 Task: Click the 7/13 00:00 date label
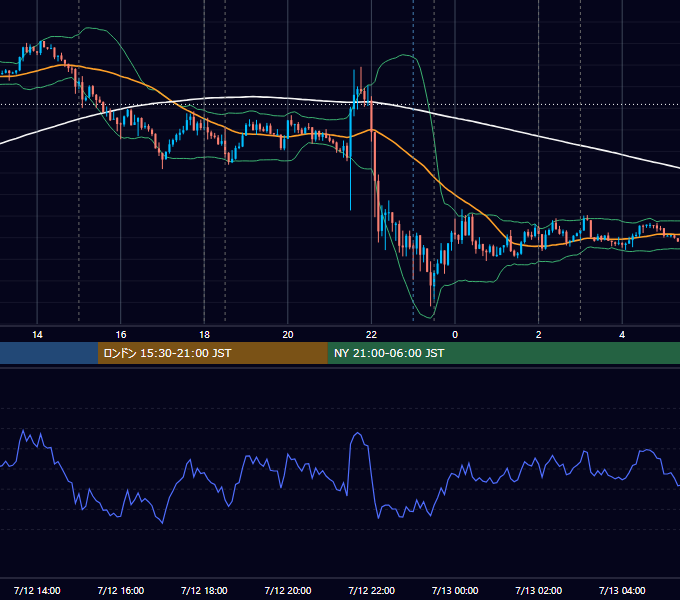click(x=455, y=590)
